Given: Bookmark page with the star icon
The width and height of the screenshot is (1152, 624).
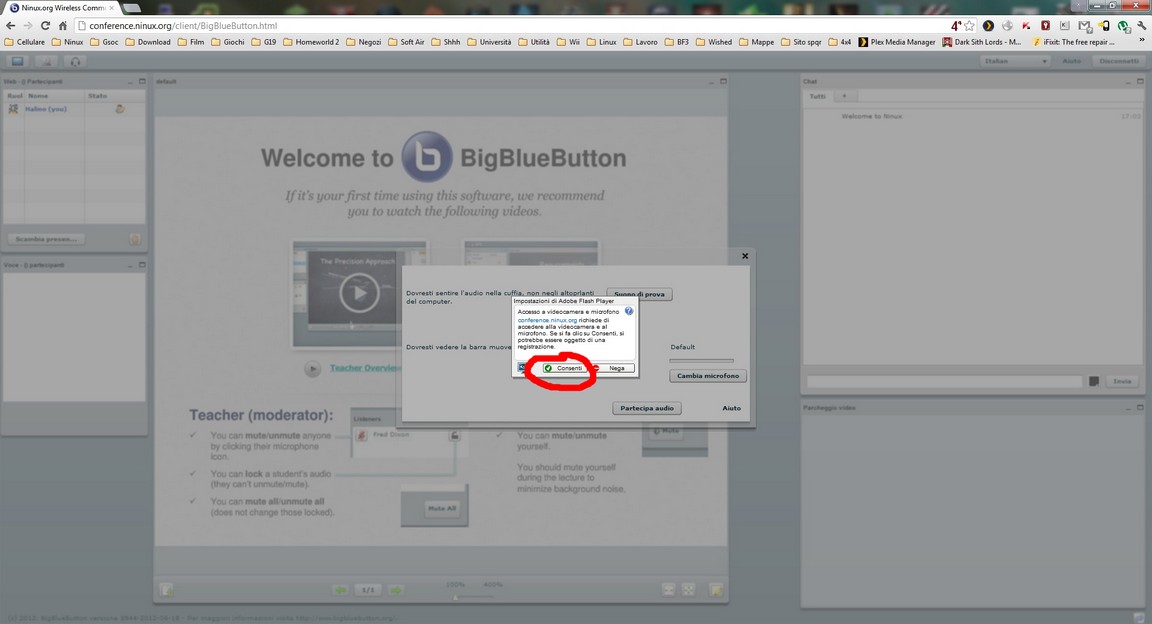Looking at the screenshot, I should pyautogui.click(x=969, y=26).
